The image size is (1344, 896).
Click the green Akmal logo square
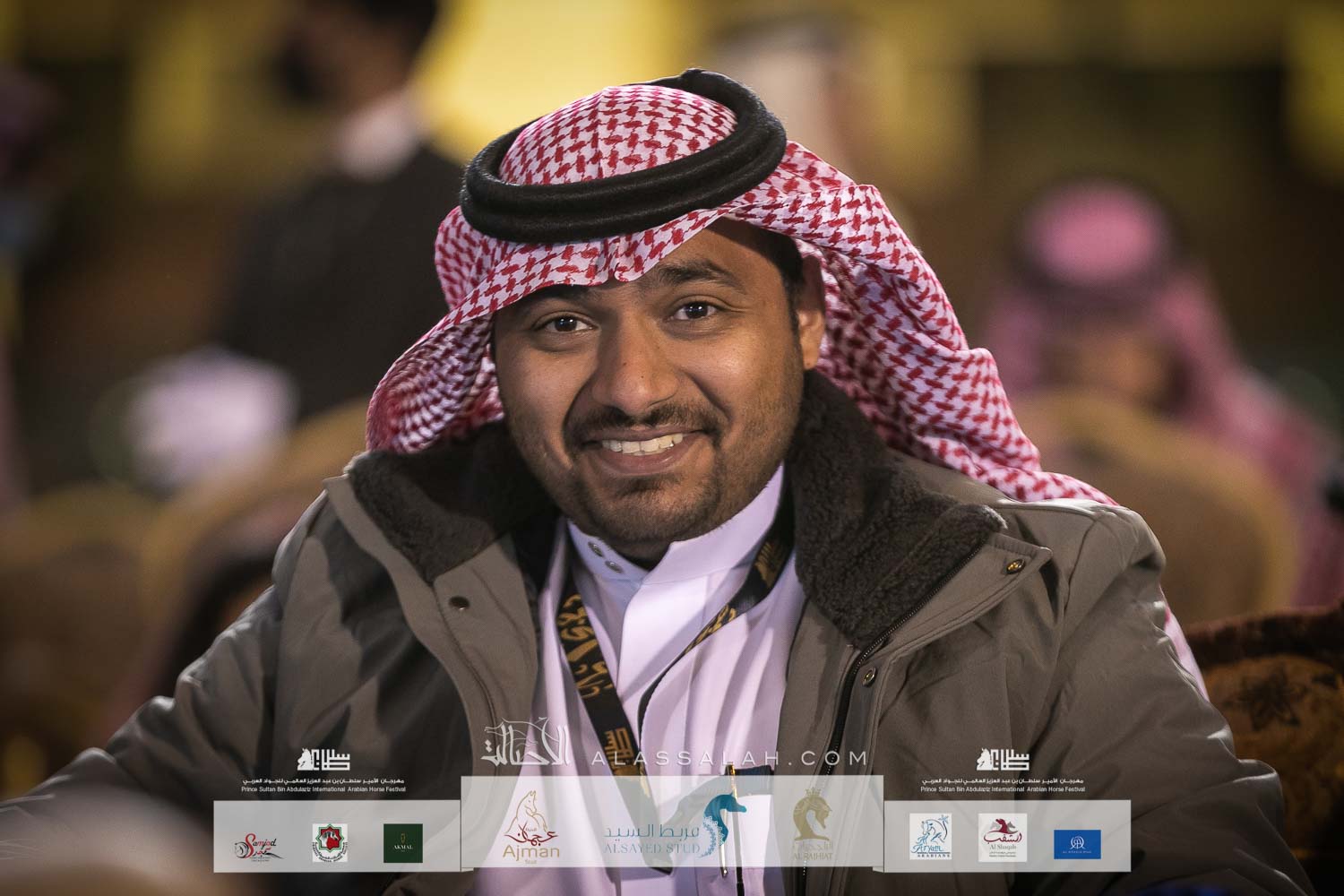(402, 842)
